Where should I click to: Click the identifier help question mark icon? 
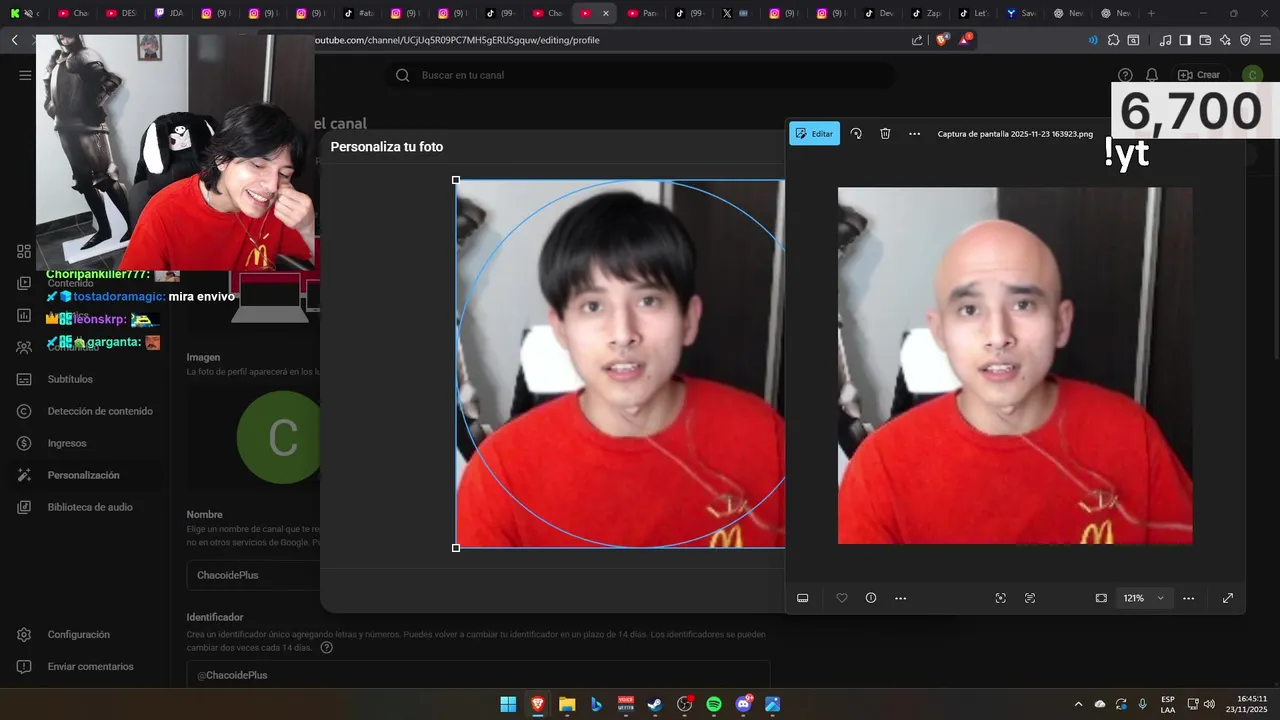tap(326, 648)
